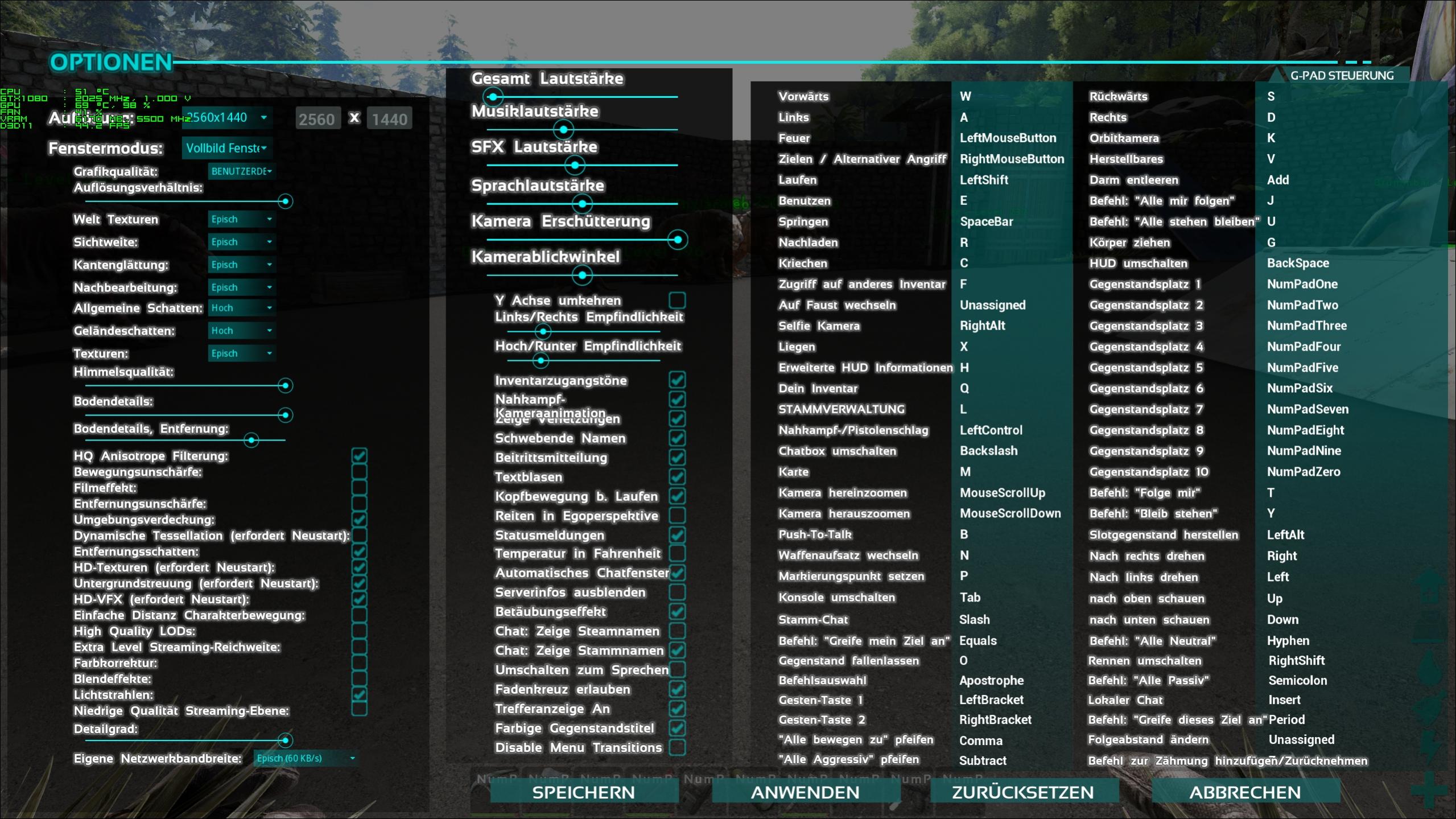Toggle the Umgebungsverdeckung checkbox
Screen dimensions: 1456x819
(x=360, y=519)
